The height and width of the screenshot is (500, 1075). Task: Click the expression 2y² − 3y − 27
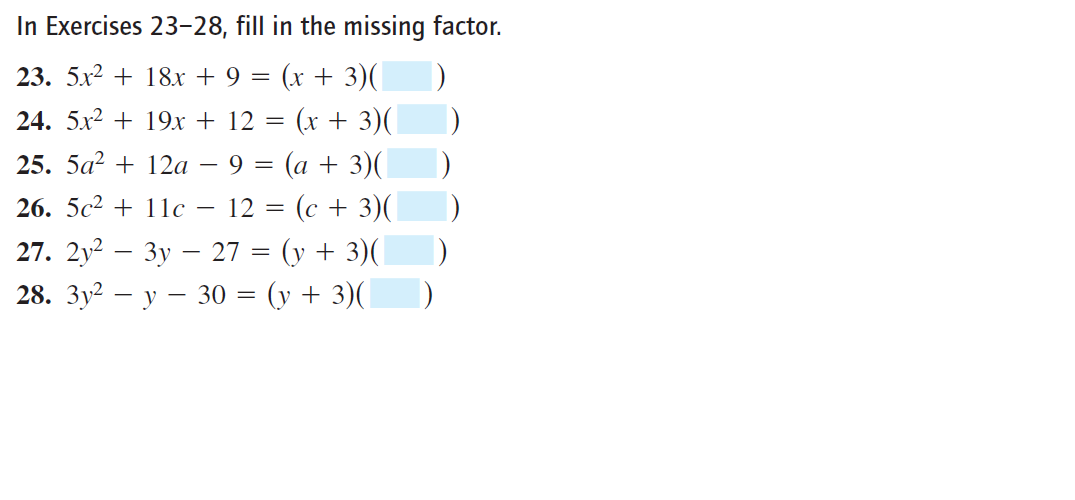(x=153, y=252)
